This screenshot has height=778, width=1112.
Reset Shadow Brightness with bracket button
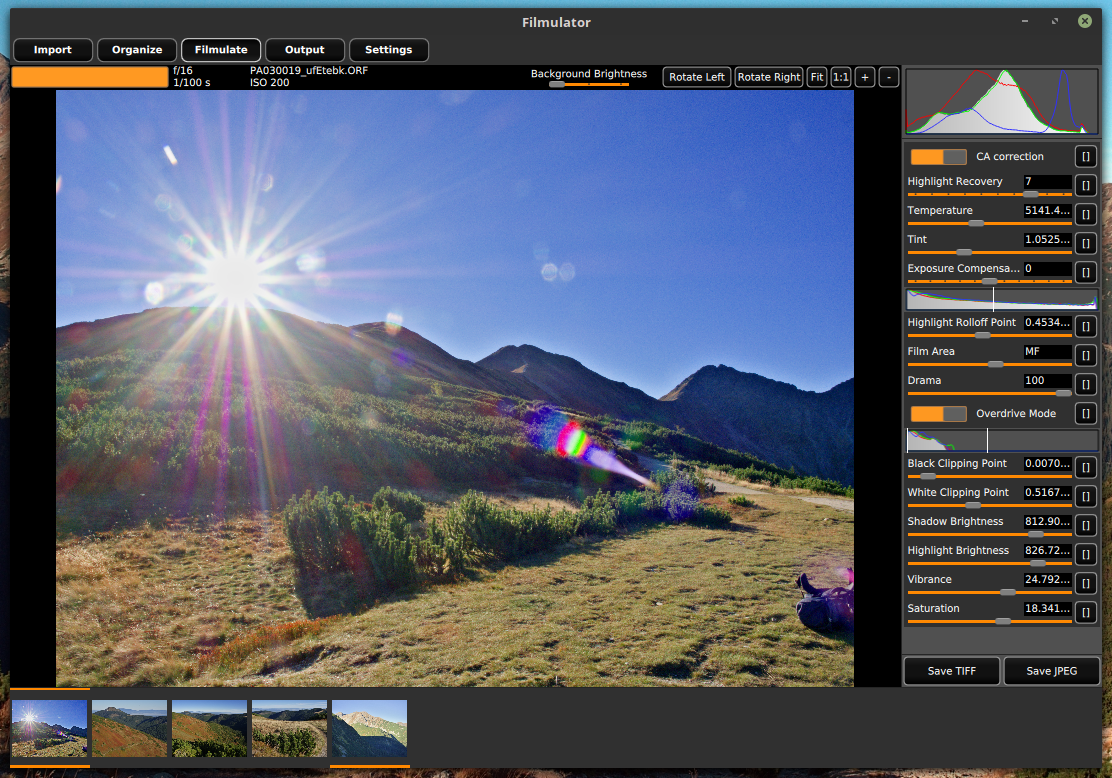1086,526
